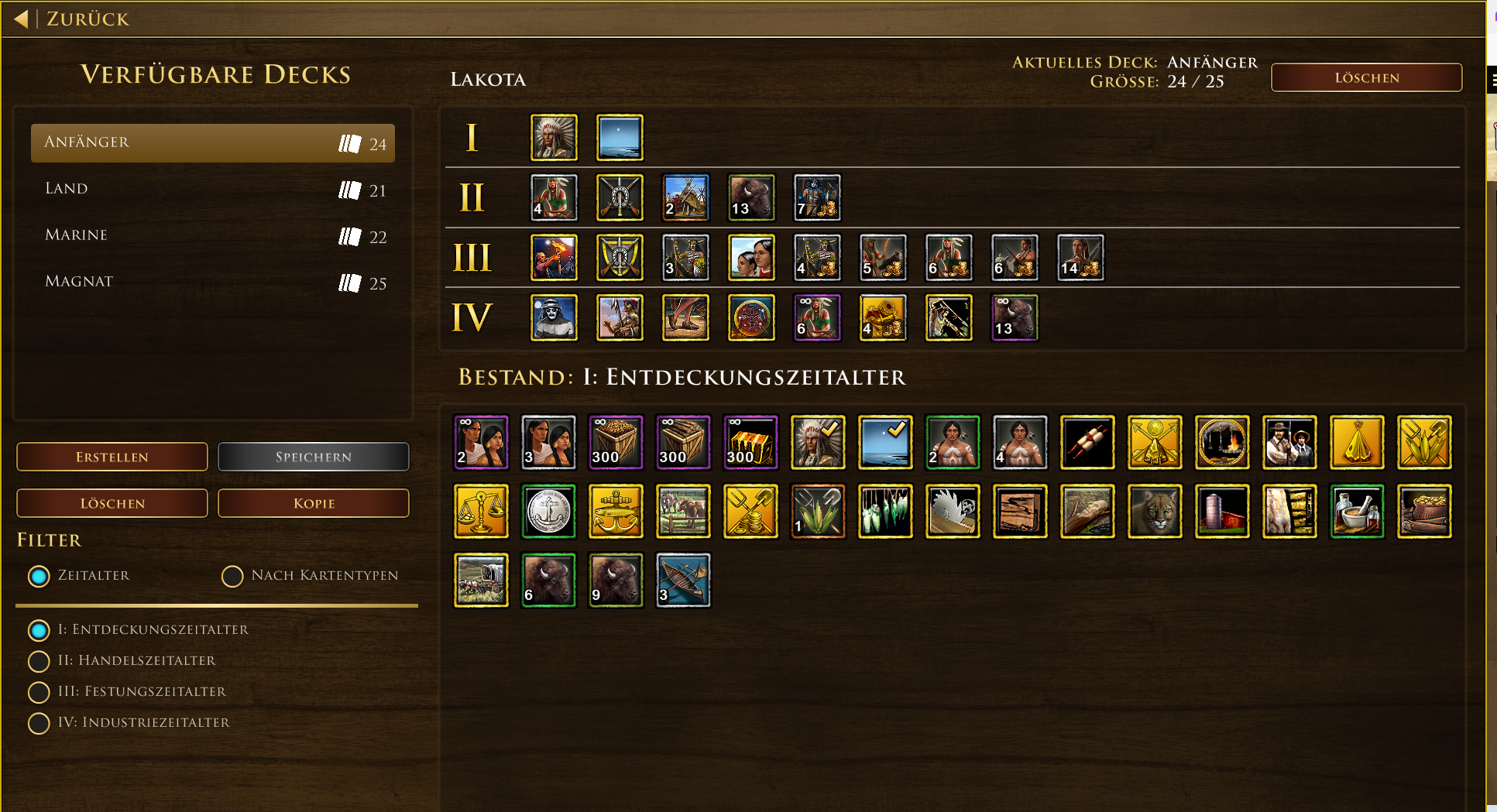Click the covered wagon card
1497x812 pixels.
point(481,580)
